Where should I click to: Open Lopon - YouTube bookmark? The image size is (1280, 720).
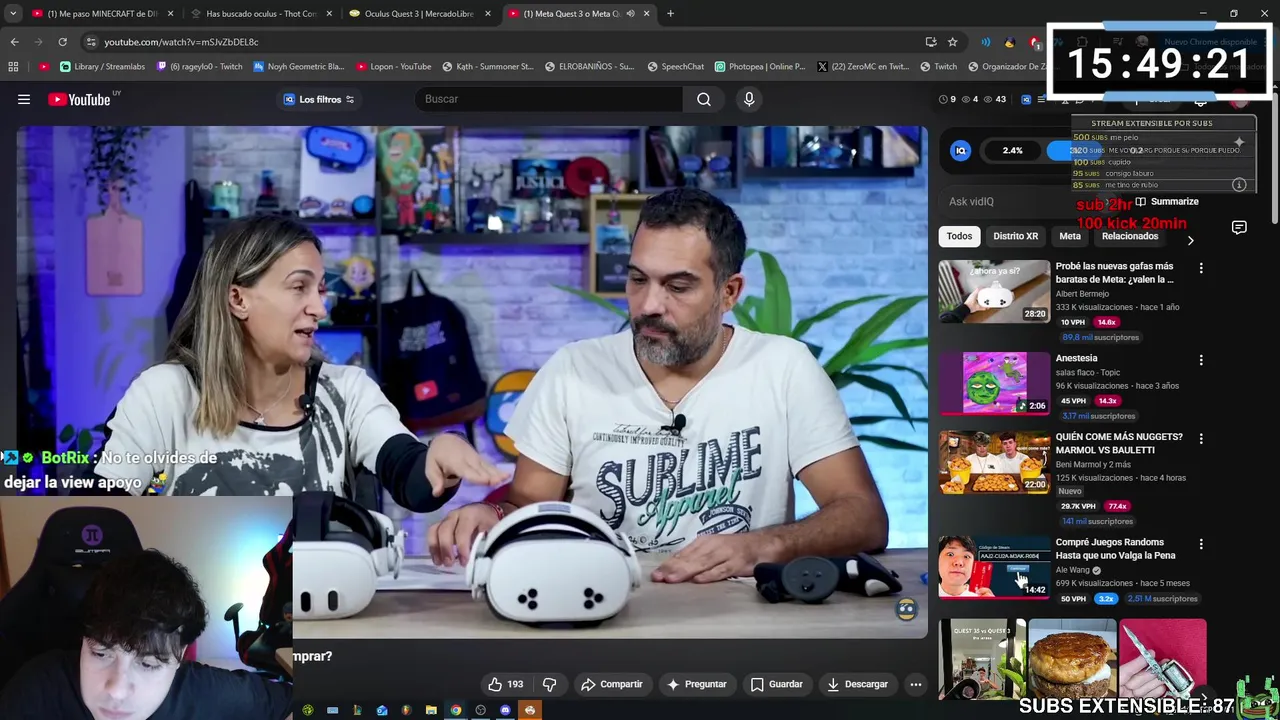click(x=393, y=67)
